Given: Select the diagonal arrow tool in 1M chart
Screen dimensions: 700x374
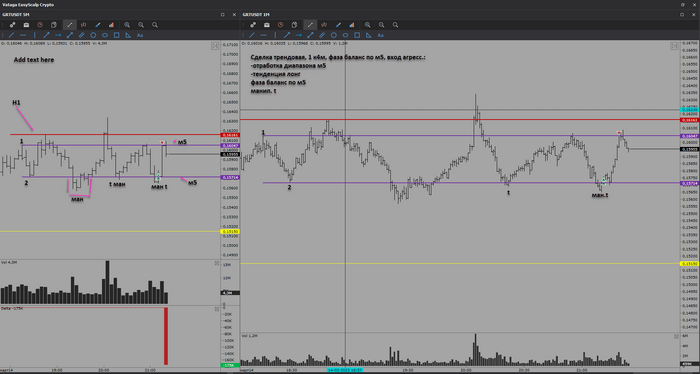Looking at the screenshot, I should 287,35.
